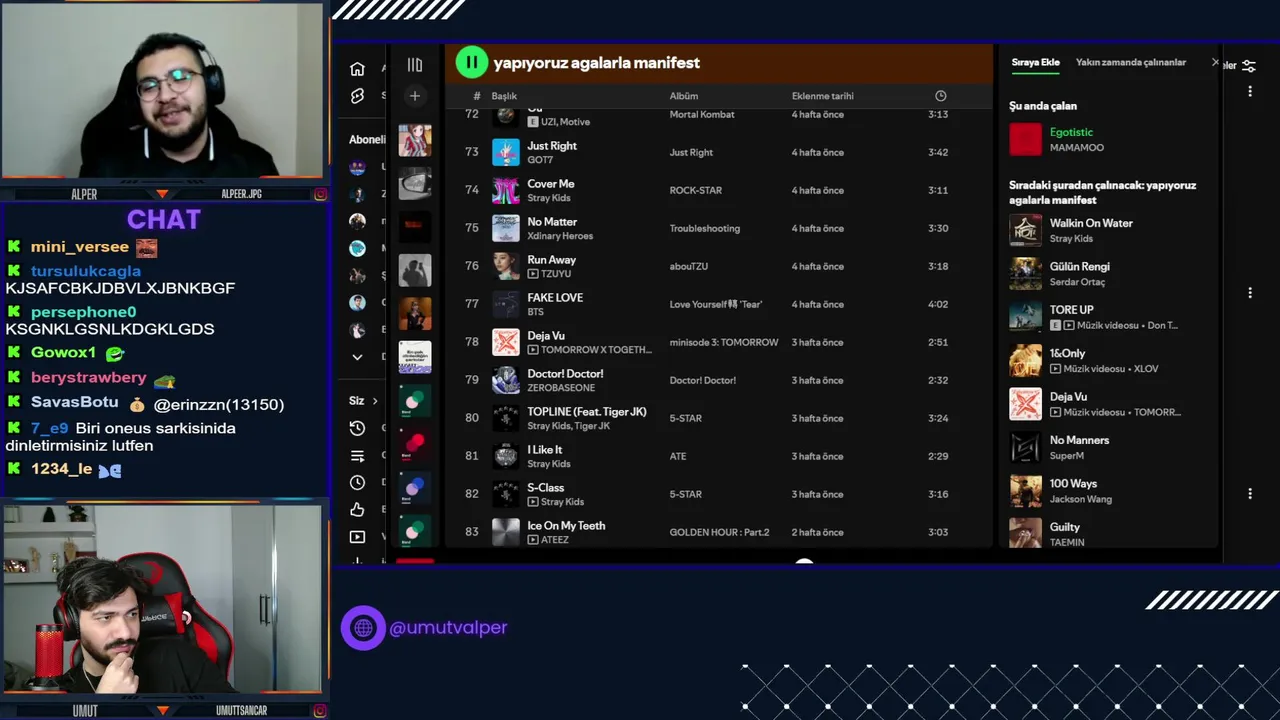The image size is (1280, 720).
Task: Open the Troubleshooting album link
Action: (704, 228)
